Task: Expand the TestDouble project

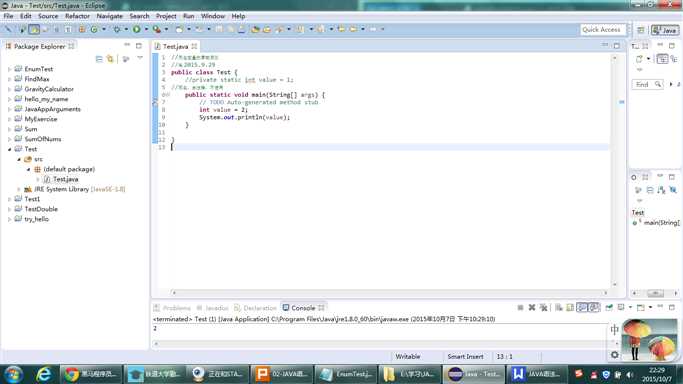Action: 9,209
